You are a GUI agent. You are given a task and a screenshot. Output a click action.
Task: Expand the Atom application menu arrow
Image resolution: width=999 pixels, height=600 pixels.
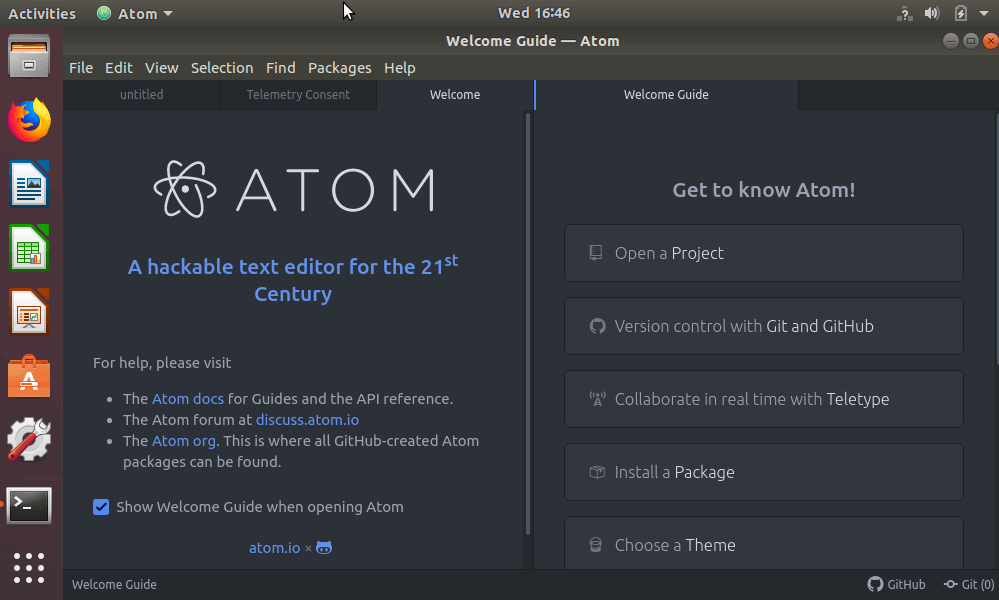(168, 13)
